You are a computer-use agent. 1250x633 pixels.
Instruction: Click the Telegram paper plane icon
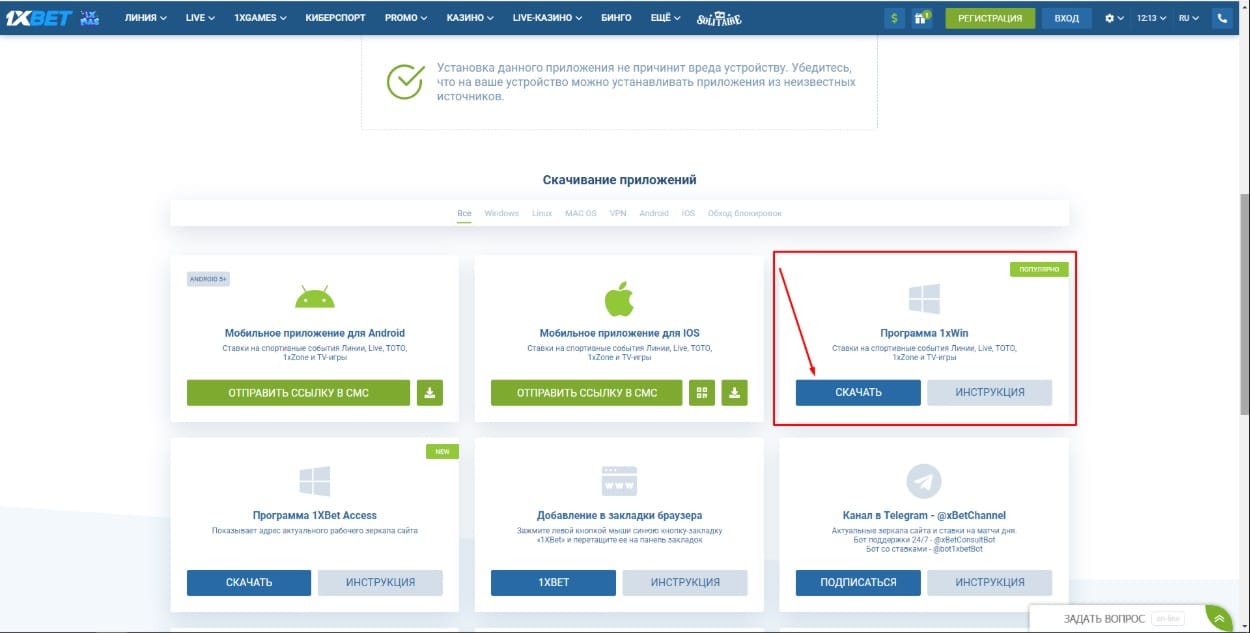point(922,479)
